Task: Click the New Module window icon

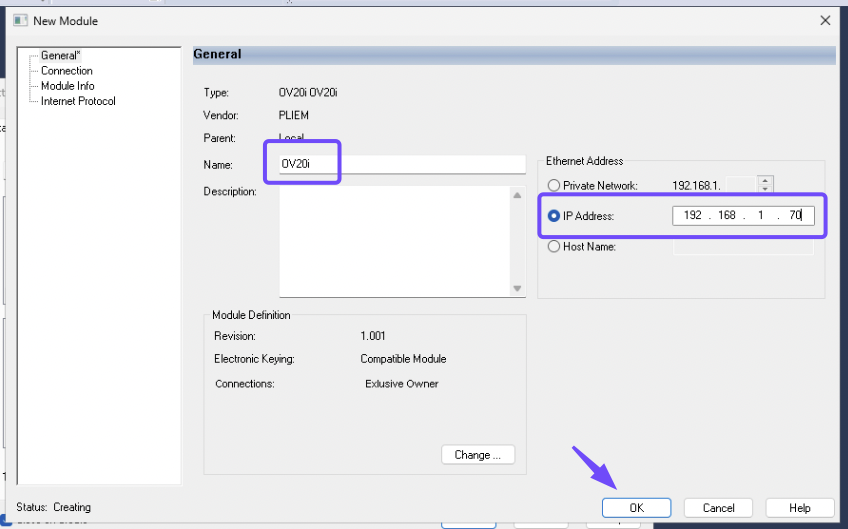Action: pos(19,20)
